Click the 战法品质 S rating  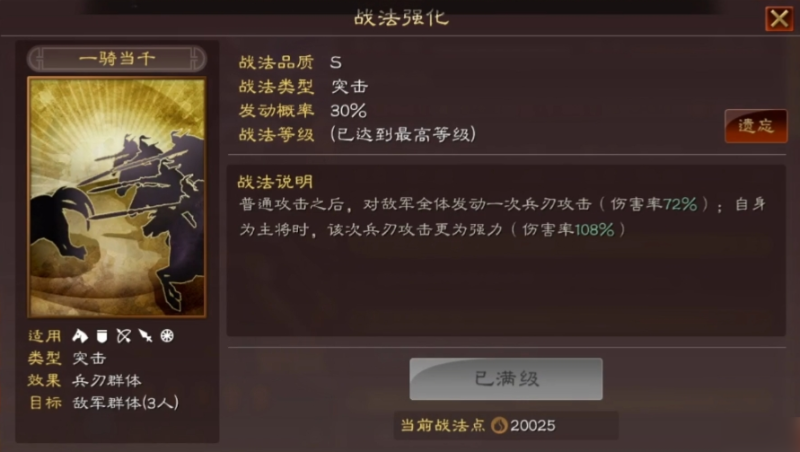336,62
